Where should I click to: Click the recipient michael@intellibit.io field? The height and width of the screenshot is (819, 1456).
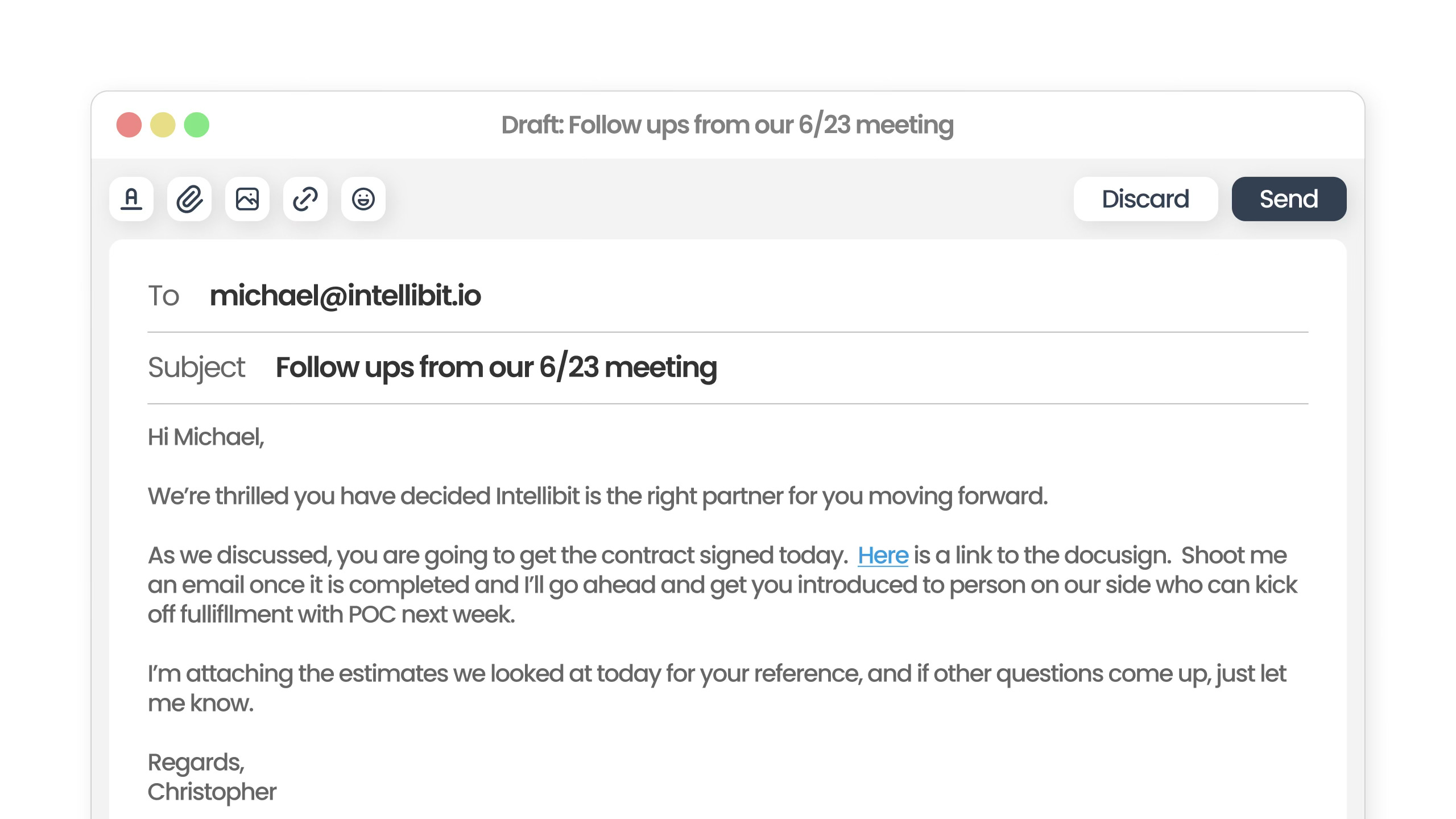click(345, 296)
